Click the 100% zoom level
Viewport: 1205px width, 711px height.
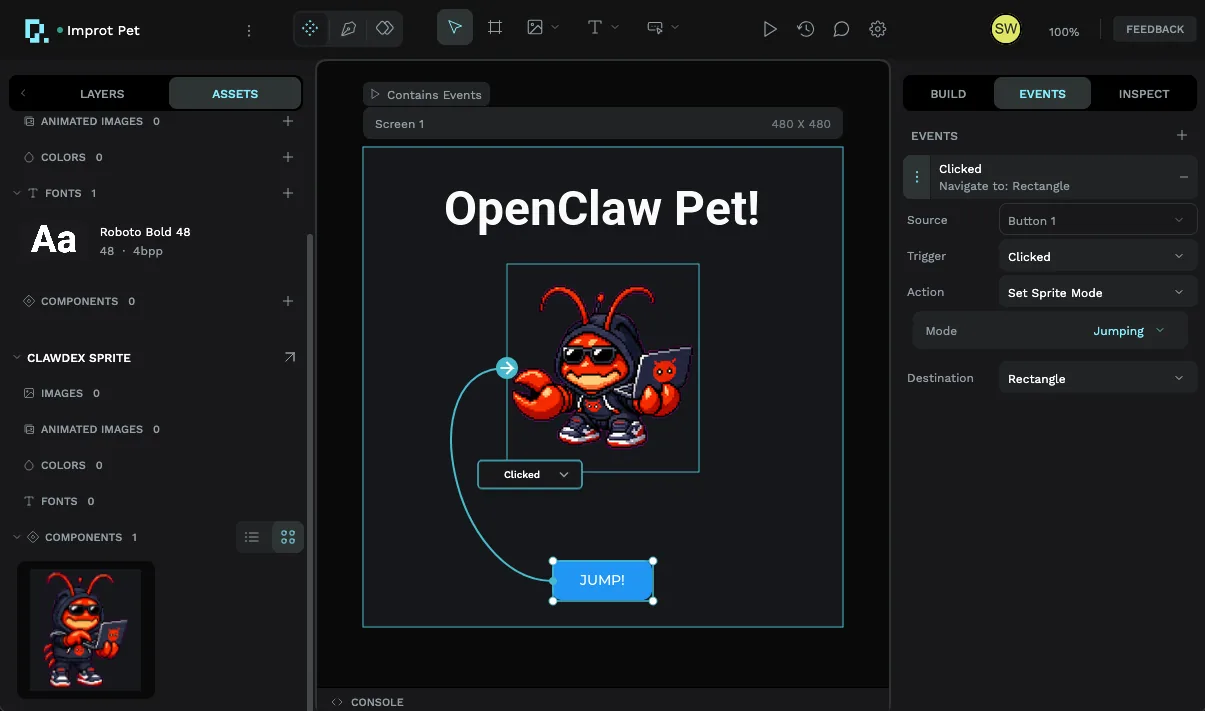(1064, 32)
